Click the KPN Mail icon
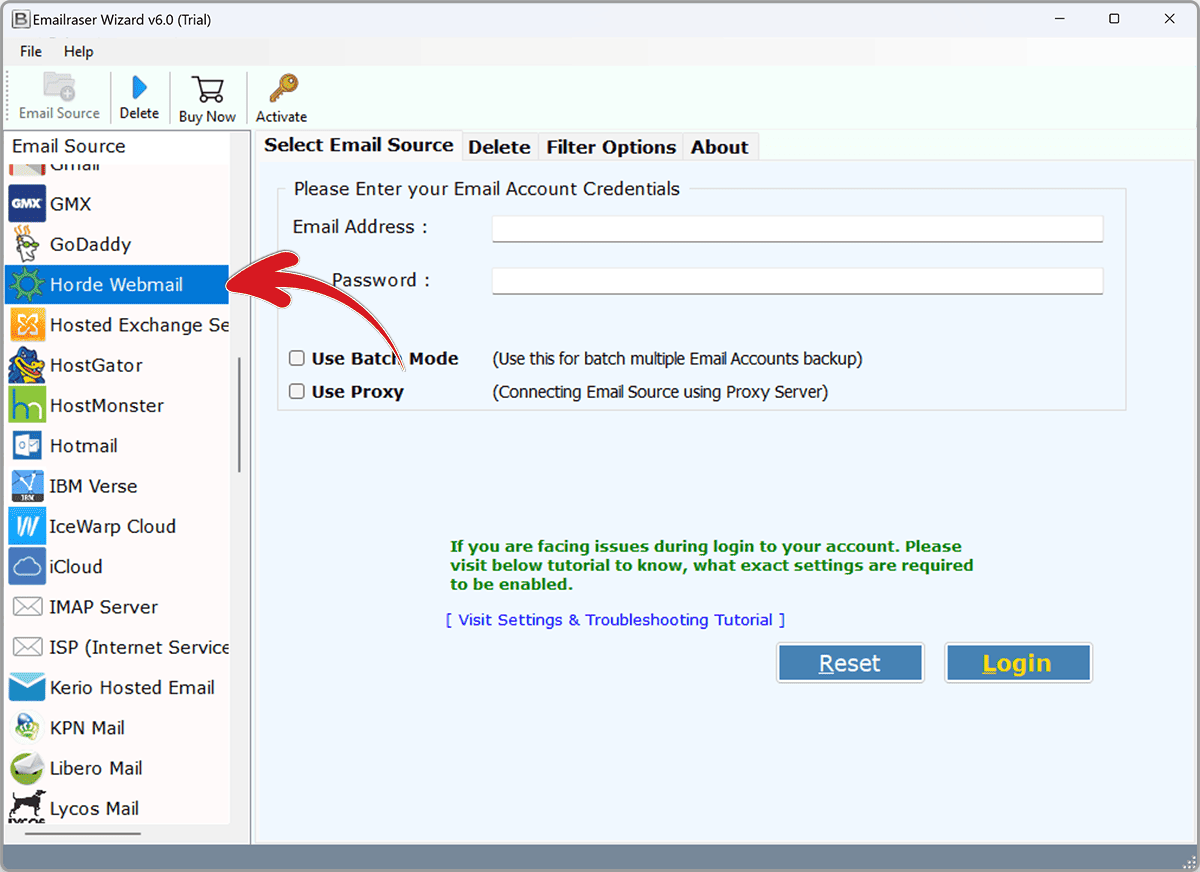 click(x=27, y=728)
